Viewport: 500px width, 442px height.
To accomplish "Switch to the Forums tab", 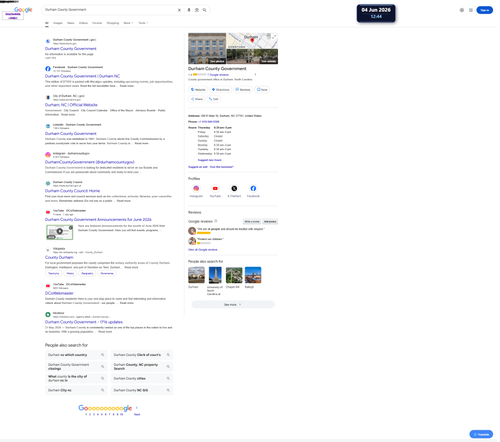I will pyautogui.click(x=97, y=23).
